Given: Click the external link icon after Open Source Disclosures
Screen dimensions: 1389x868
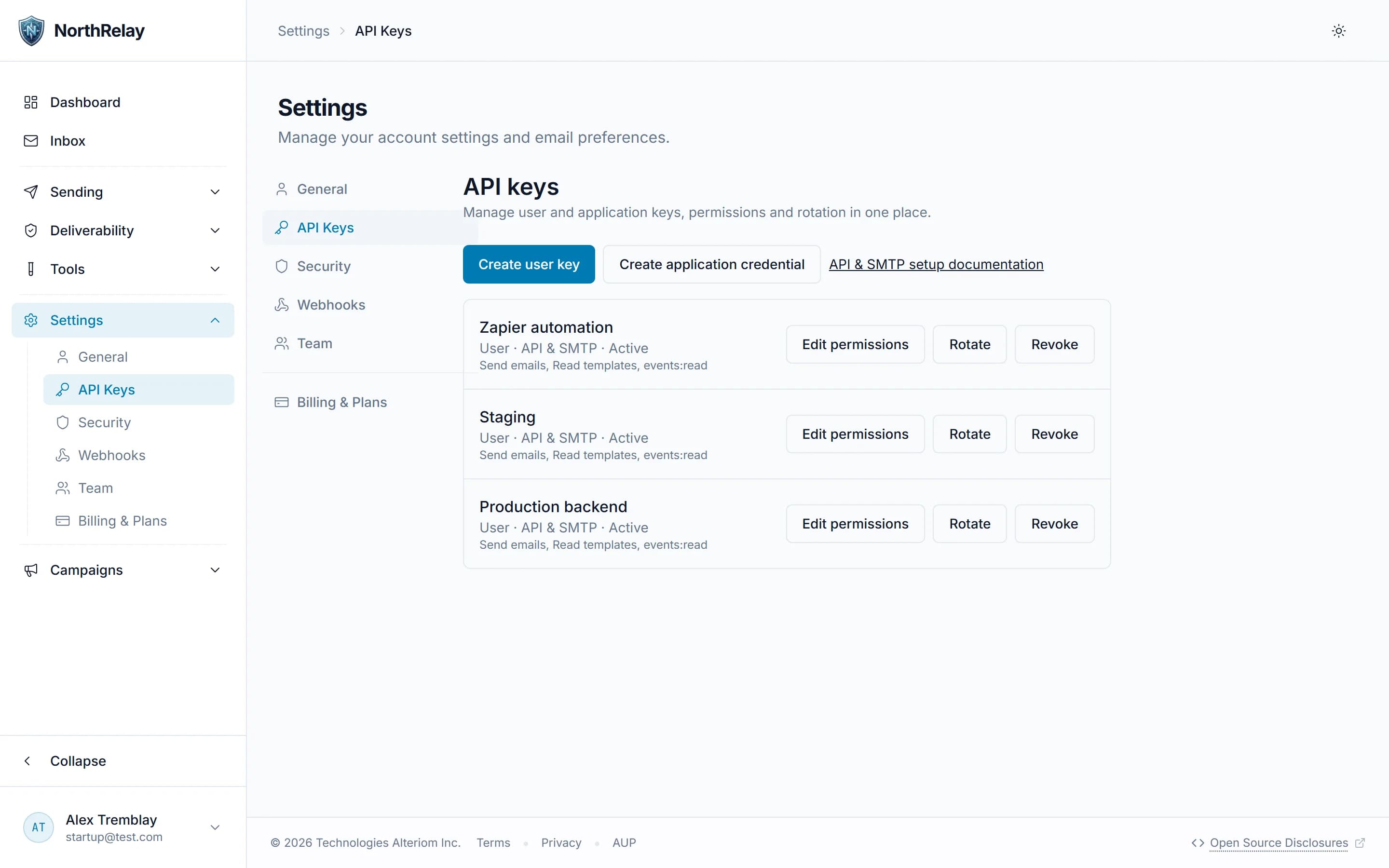Looking at the screenshot, I should pos(1360,843).
